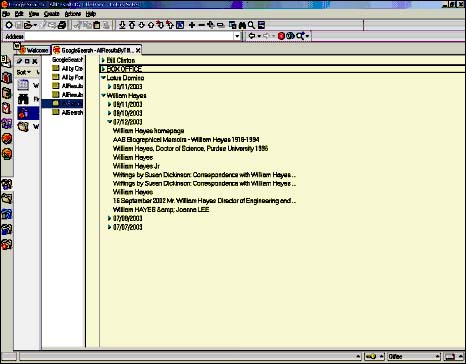Collapse the Lotus Domino category
The width and height of the screenshot is (466, 364).
click(103, 78)
